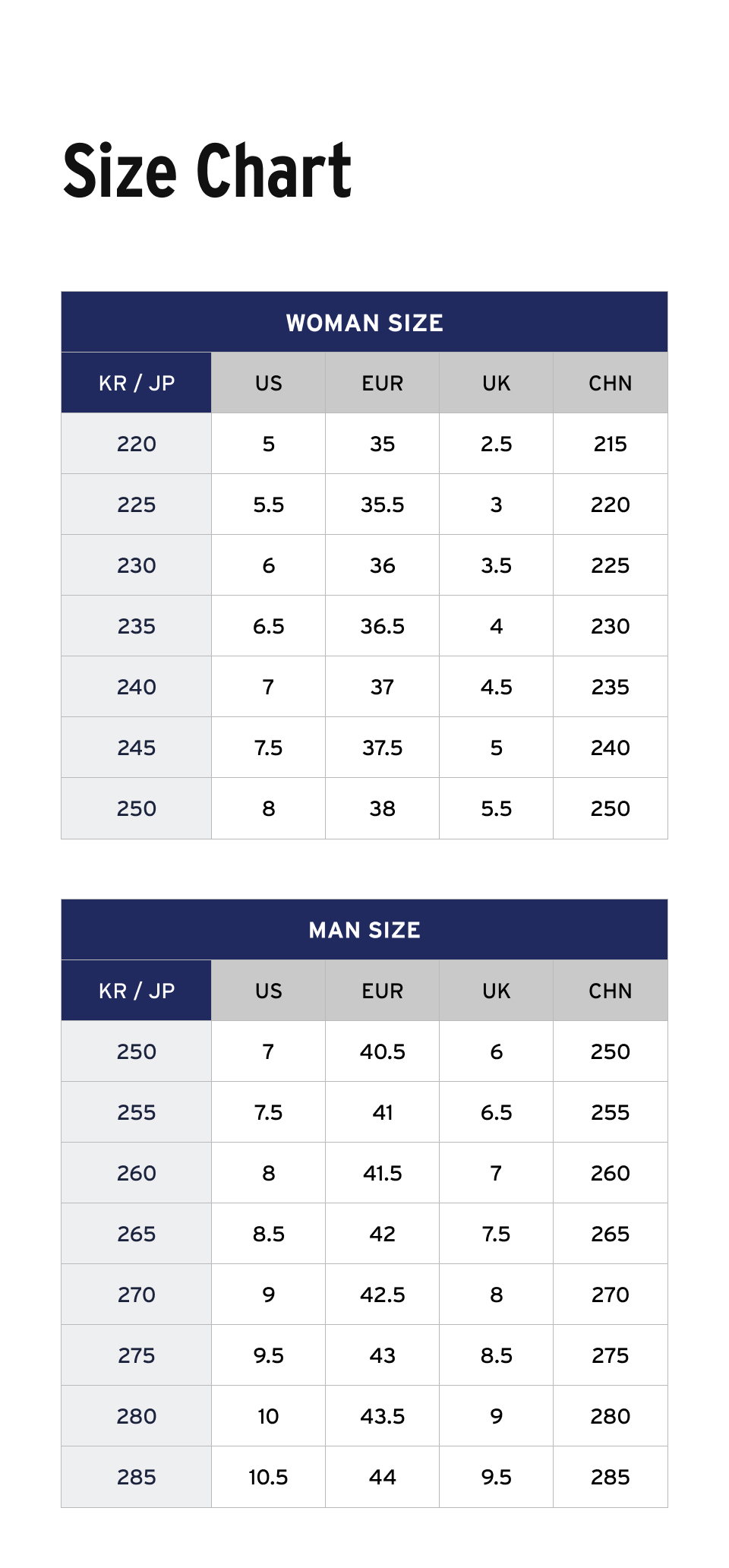Image resolution: width=729 pixels, height=1568 pixels.
Task: Click the WOMAN SIZE table header
Action: (x=364, y=323)
